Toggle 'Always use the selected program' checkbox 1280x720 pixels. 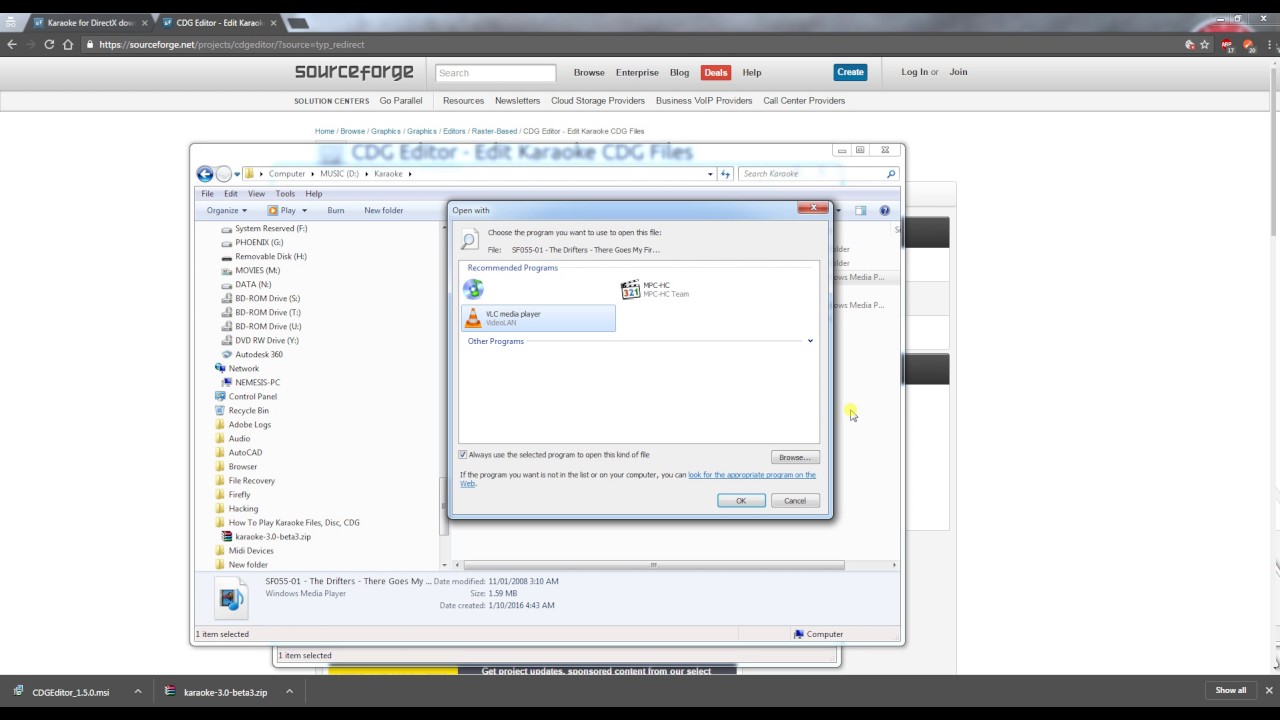click(x=463, y=455)
